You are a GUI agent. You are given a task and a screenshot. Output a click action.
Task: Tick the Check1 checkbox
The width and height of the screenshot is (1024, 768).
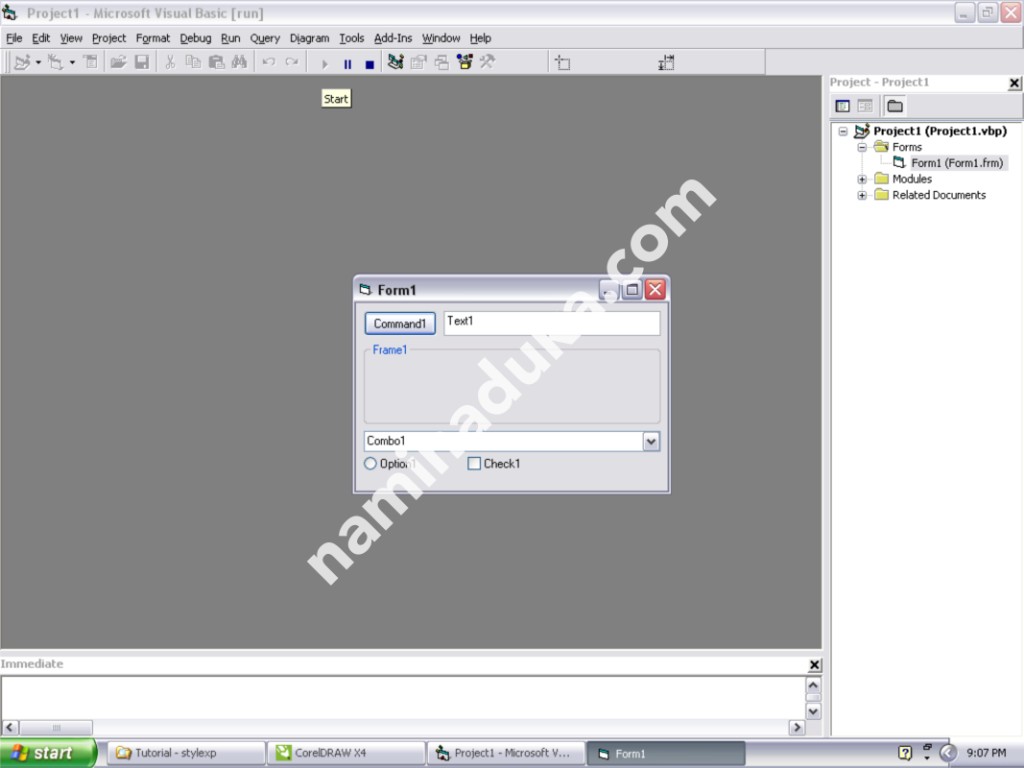coord(474,464)
